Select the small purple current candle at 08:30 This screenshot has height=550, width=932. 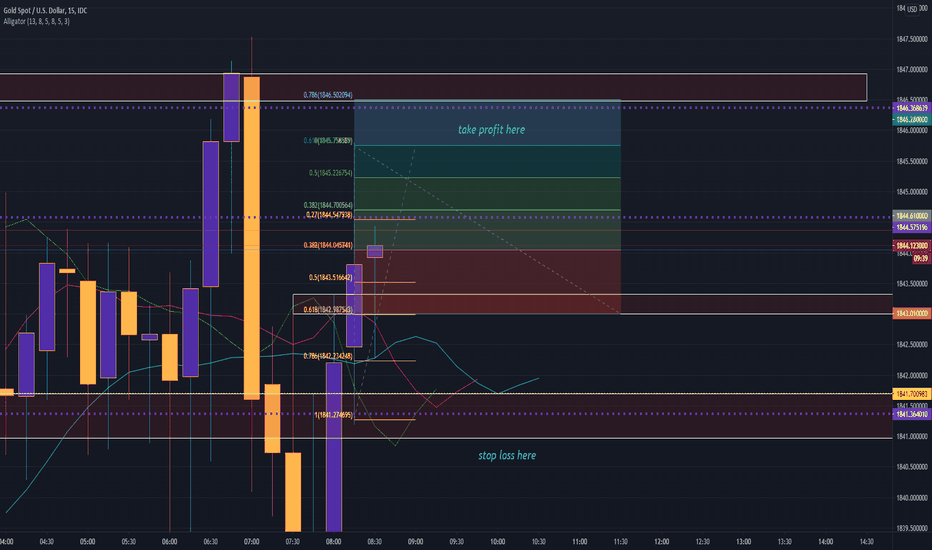coord(374,251)
